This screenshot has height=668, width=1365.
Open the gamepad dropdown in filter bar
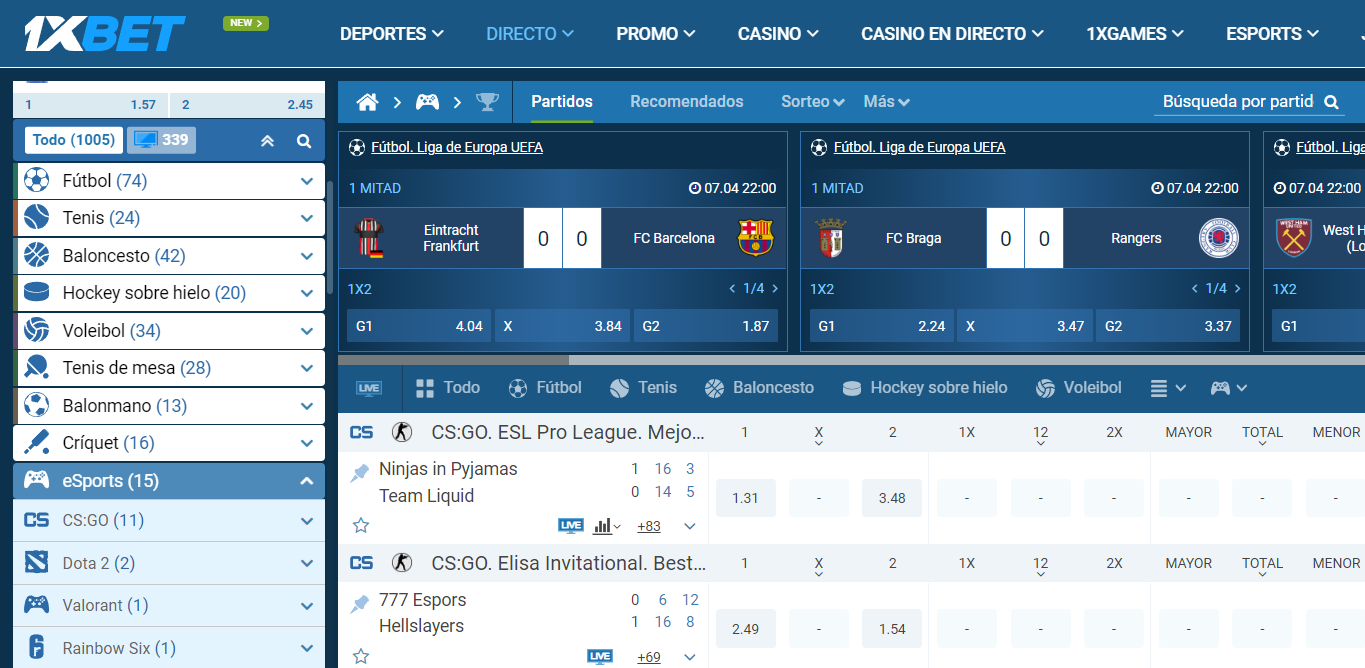coord(1229,388)
